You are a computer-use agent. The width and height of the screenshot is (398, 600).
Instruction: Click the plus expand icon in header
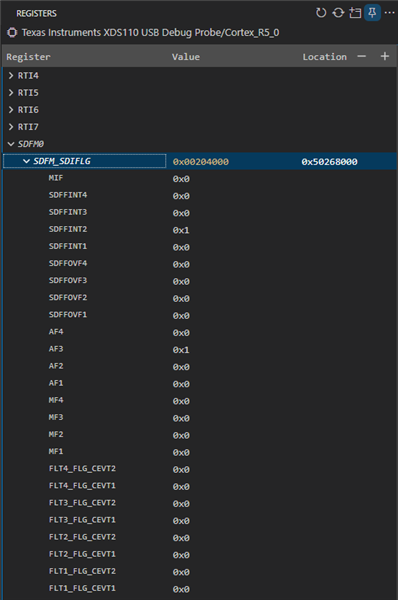[385, 57]
